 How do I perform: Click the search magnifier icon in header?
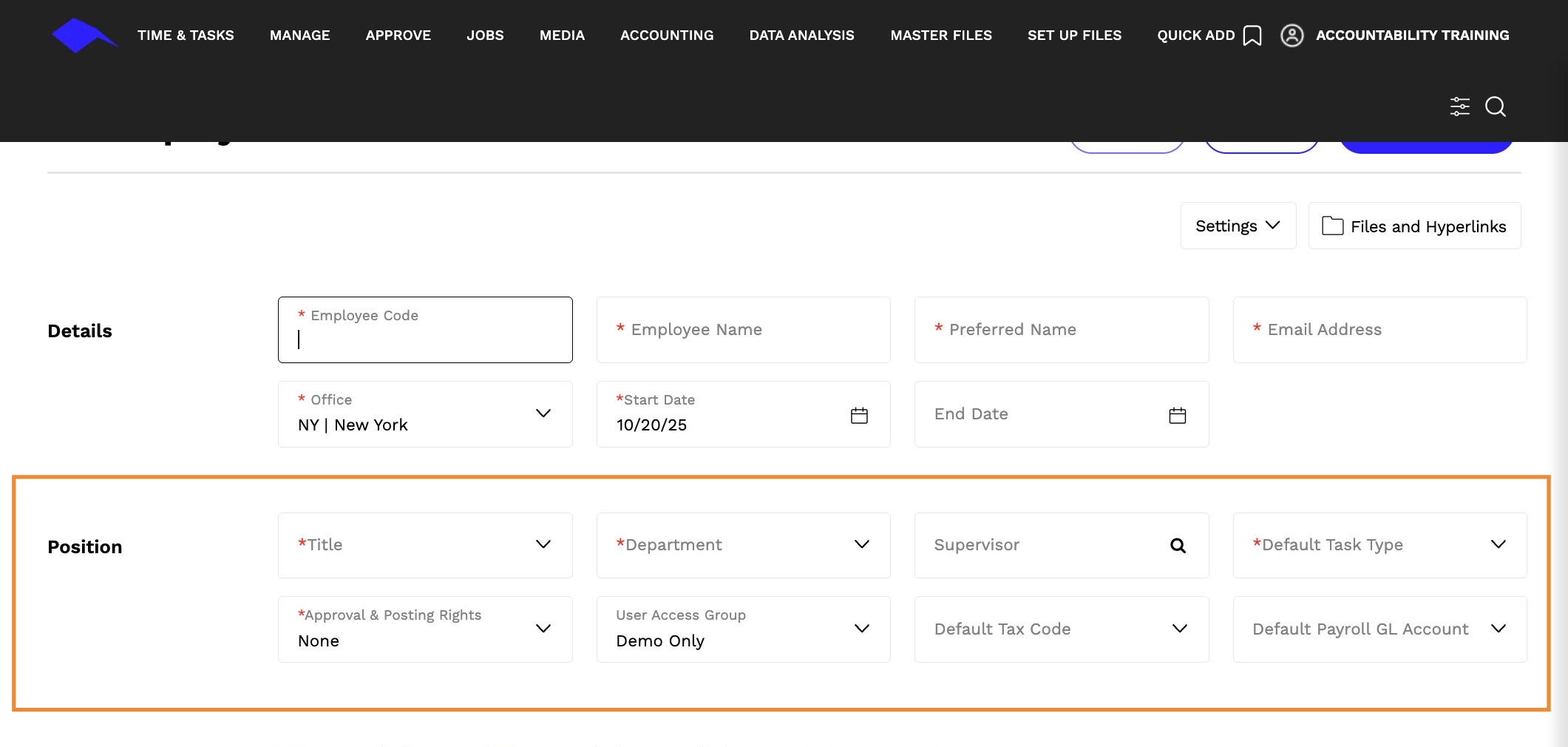point(1496,107)
